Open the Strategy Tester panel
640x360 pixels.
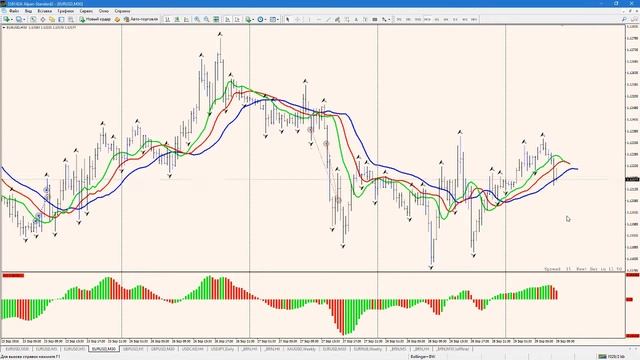click(x=70, y=19)
